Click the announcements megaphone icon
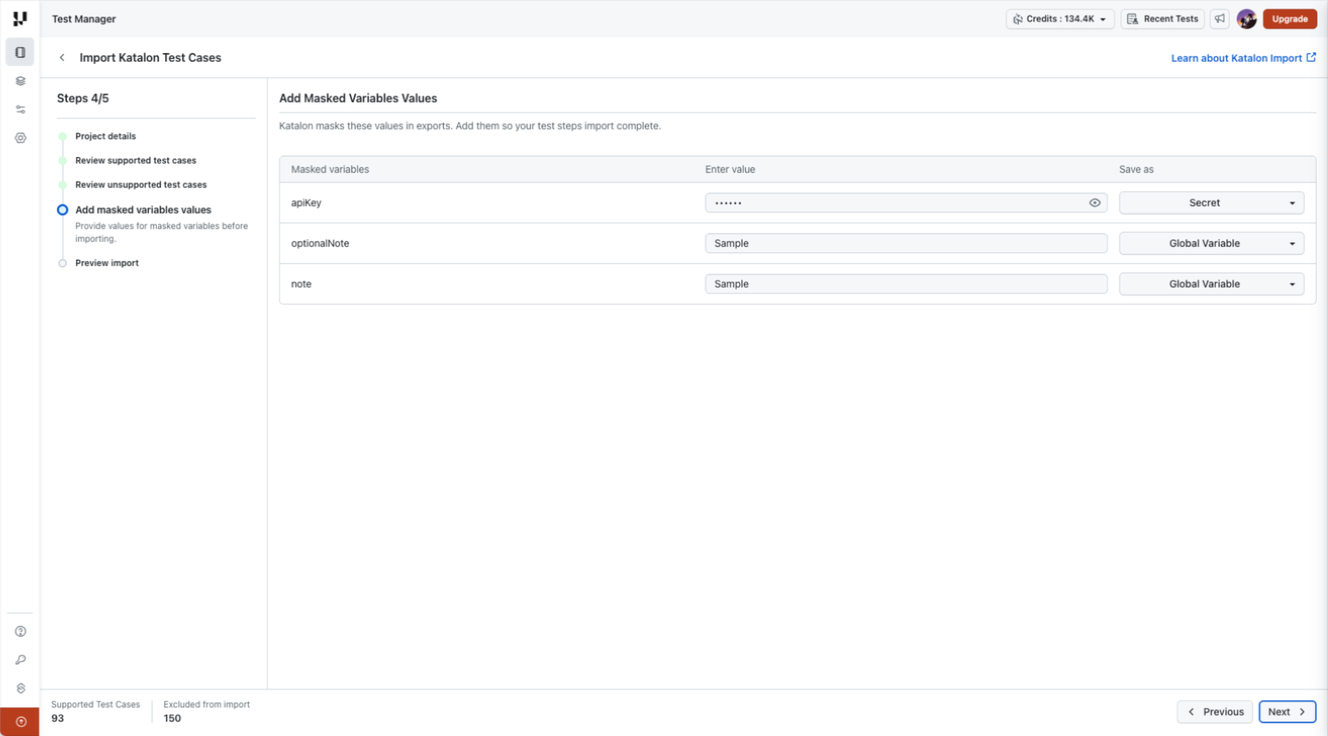This screenshot has width=1328, height=736. (1219, 19)
